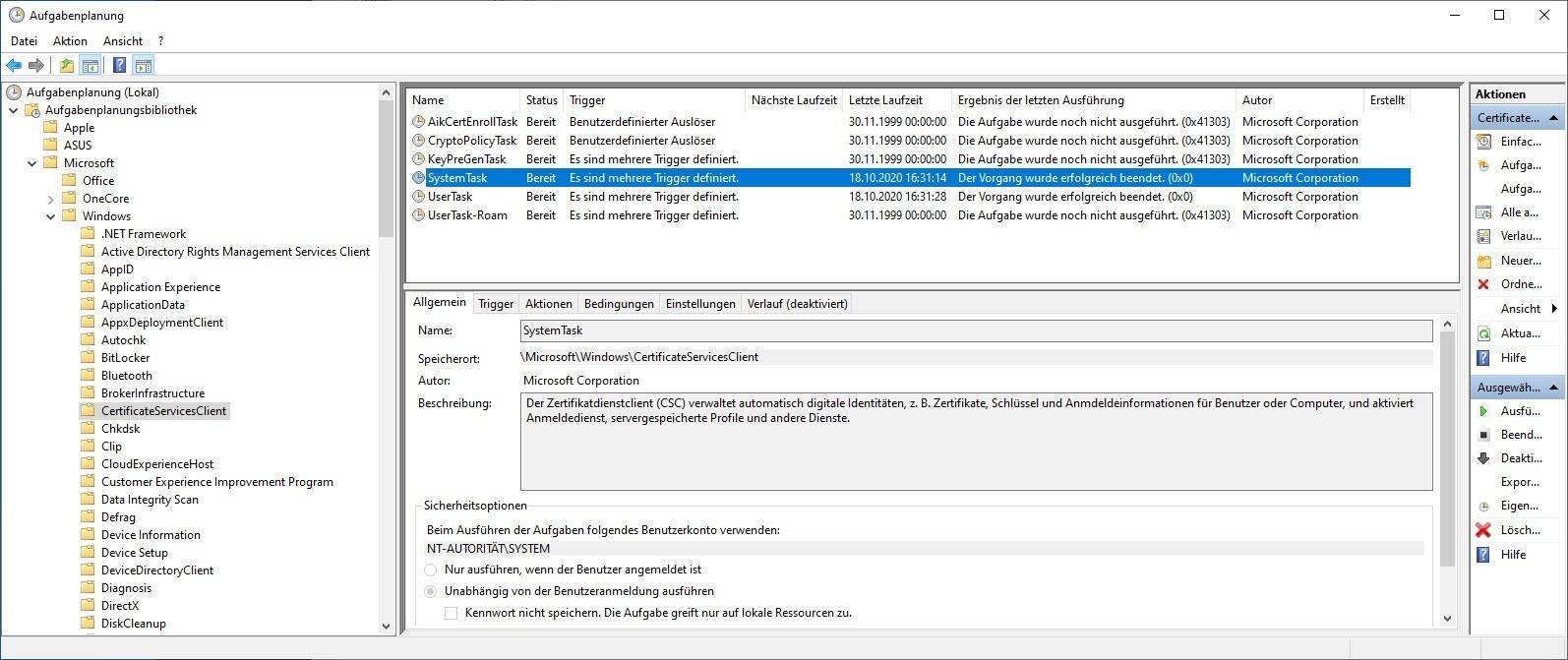Image resolution: width=1568 pixels, height=660 pixels.
Task: Run selected task with green play icon
Action: coord(1484,410)
